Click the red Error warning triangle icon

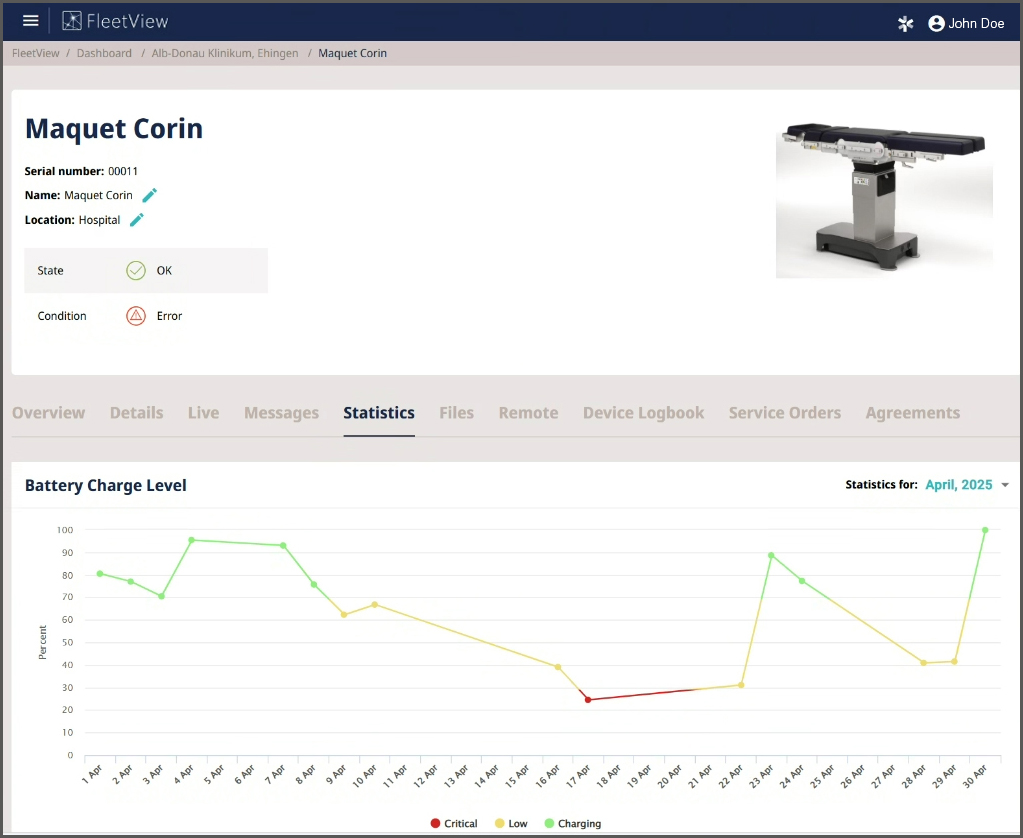tap(136, 316)
